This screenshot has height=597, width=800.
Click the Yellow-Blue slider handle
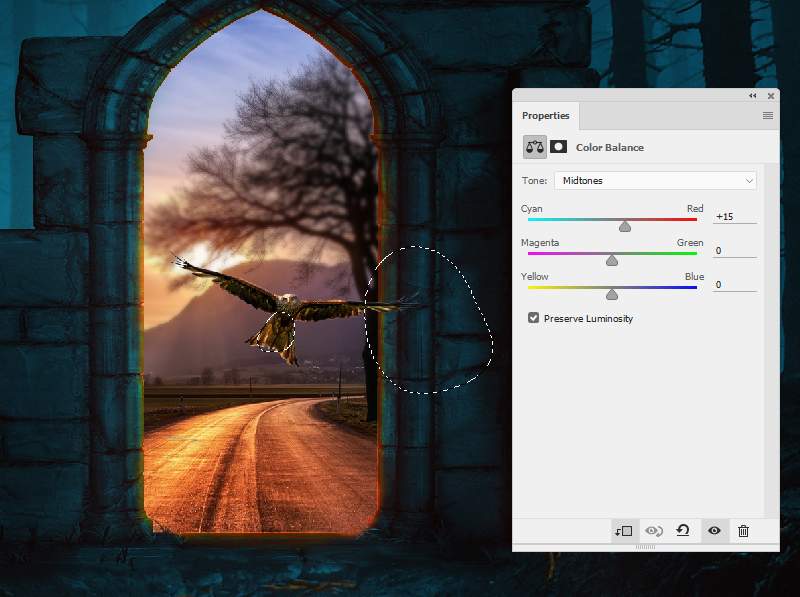[x=612, y=294]
